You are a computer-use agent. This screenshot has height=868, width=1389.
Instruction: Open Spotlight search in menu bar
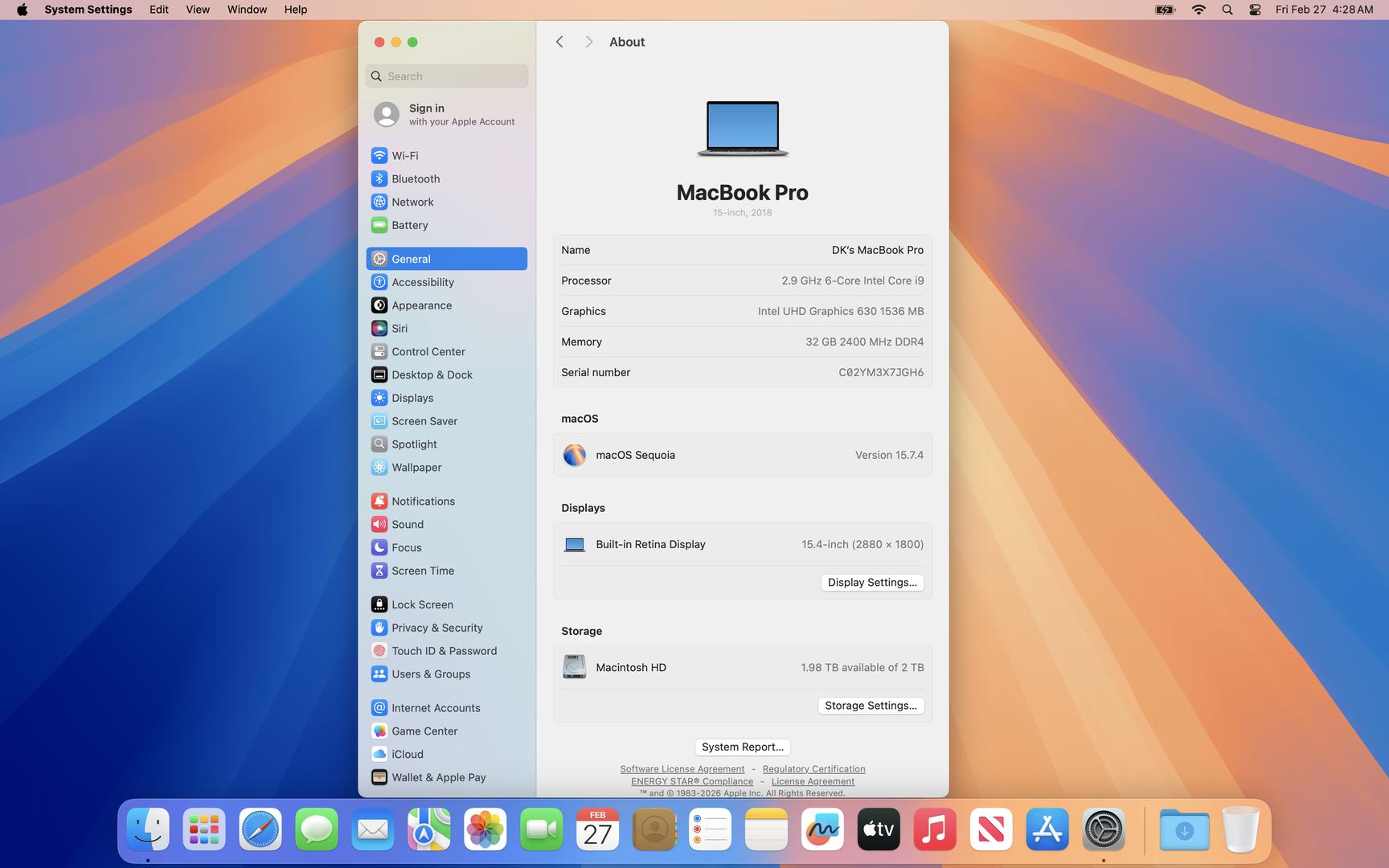[x=1227, y=10]
